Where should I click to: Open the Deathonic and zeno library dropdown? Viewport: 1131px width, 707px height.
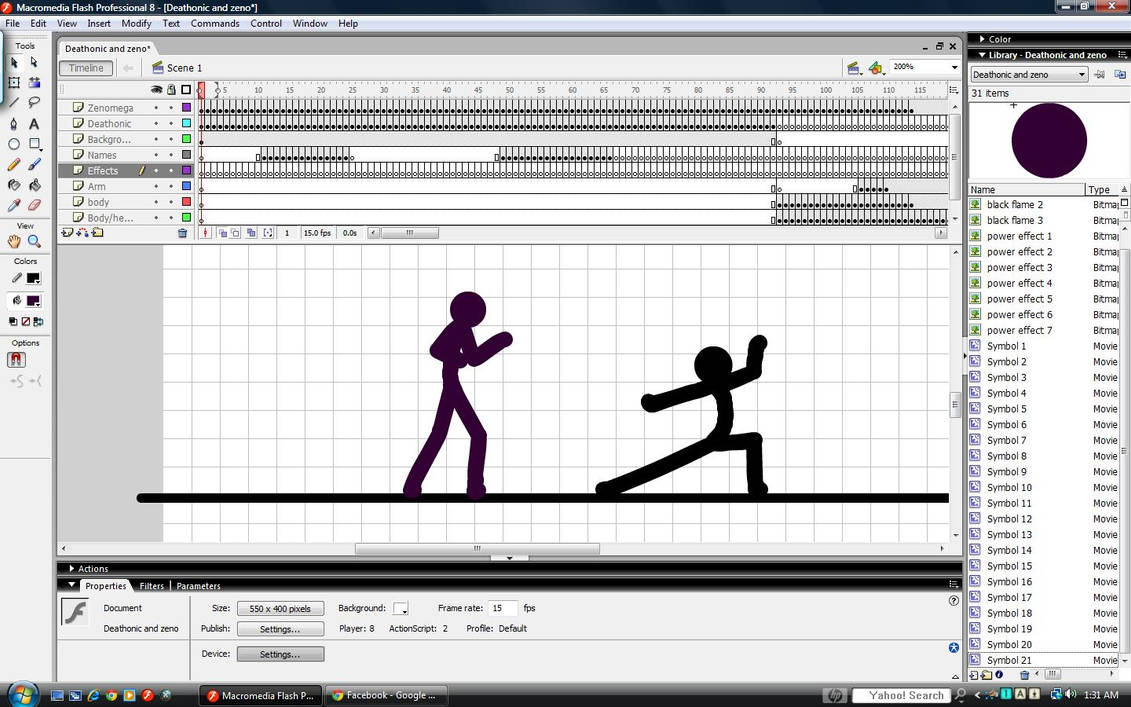point(1082,74)
